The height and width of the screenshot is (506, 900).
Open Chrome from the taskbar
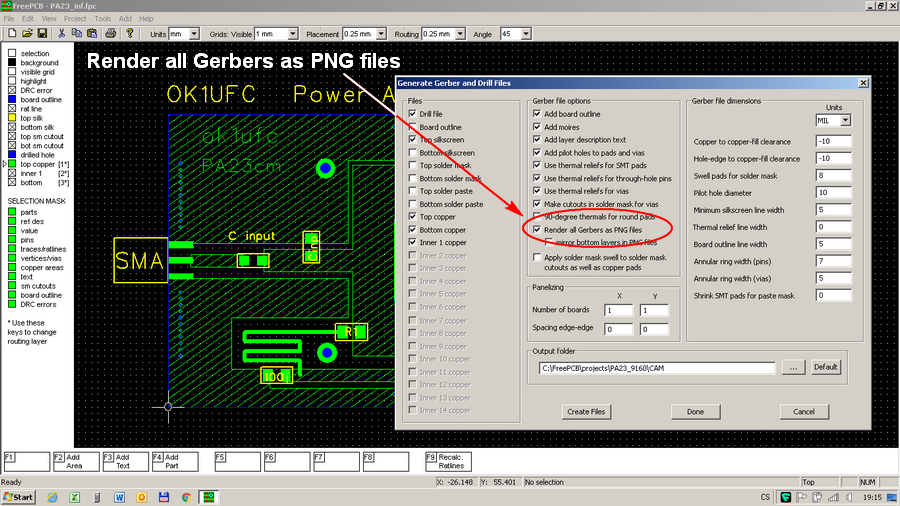click(x=187, y=496)
